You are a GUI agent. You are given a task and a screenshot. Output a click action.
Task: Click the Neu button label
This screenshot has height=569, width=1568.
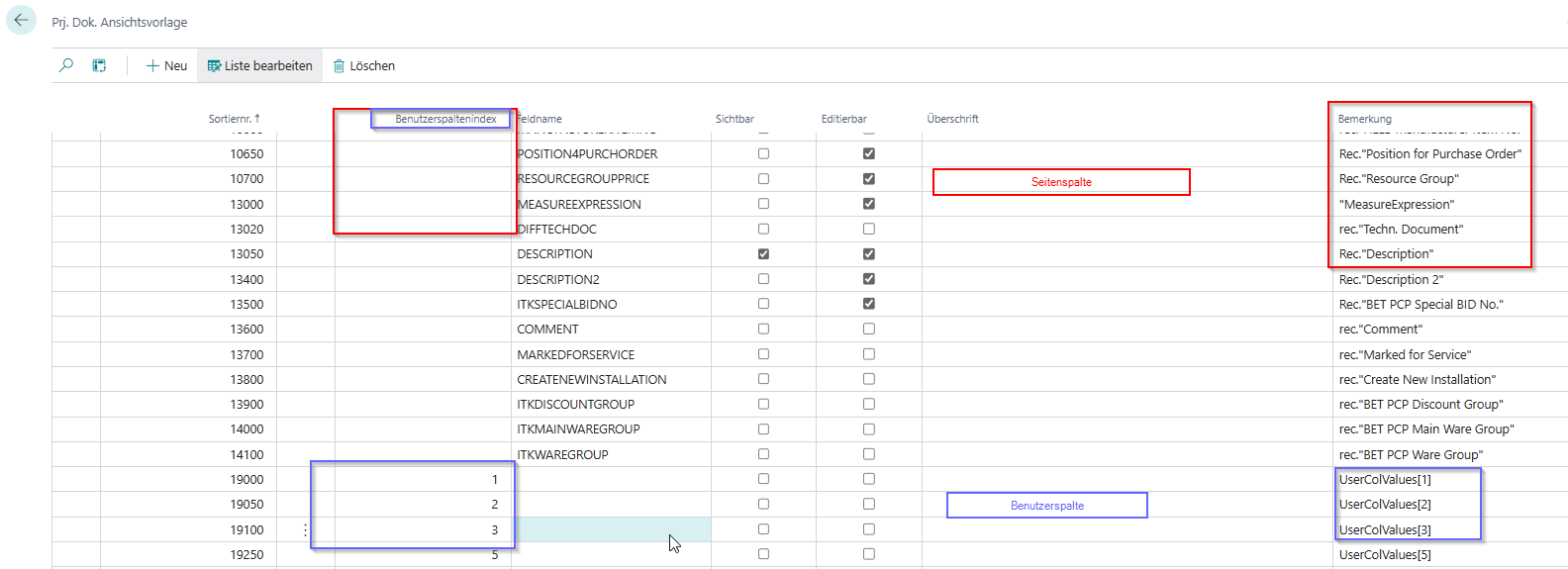click(175, 65)
